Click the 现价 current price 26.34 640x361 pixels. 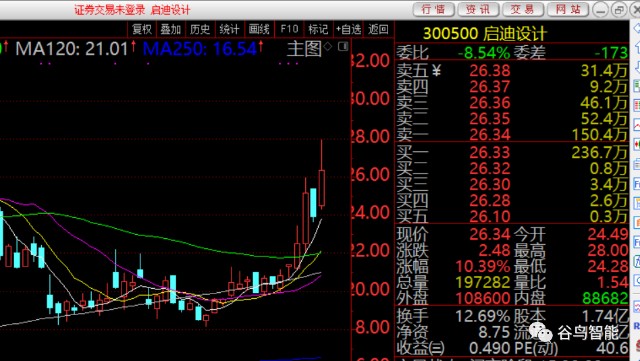(489, 234)
